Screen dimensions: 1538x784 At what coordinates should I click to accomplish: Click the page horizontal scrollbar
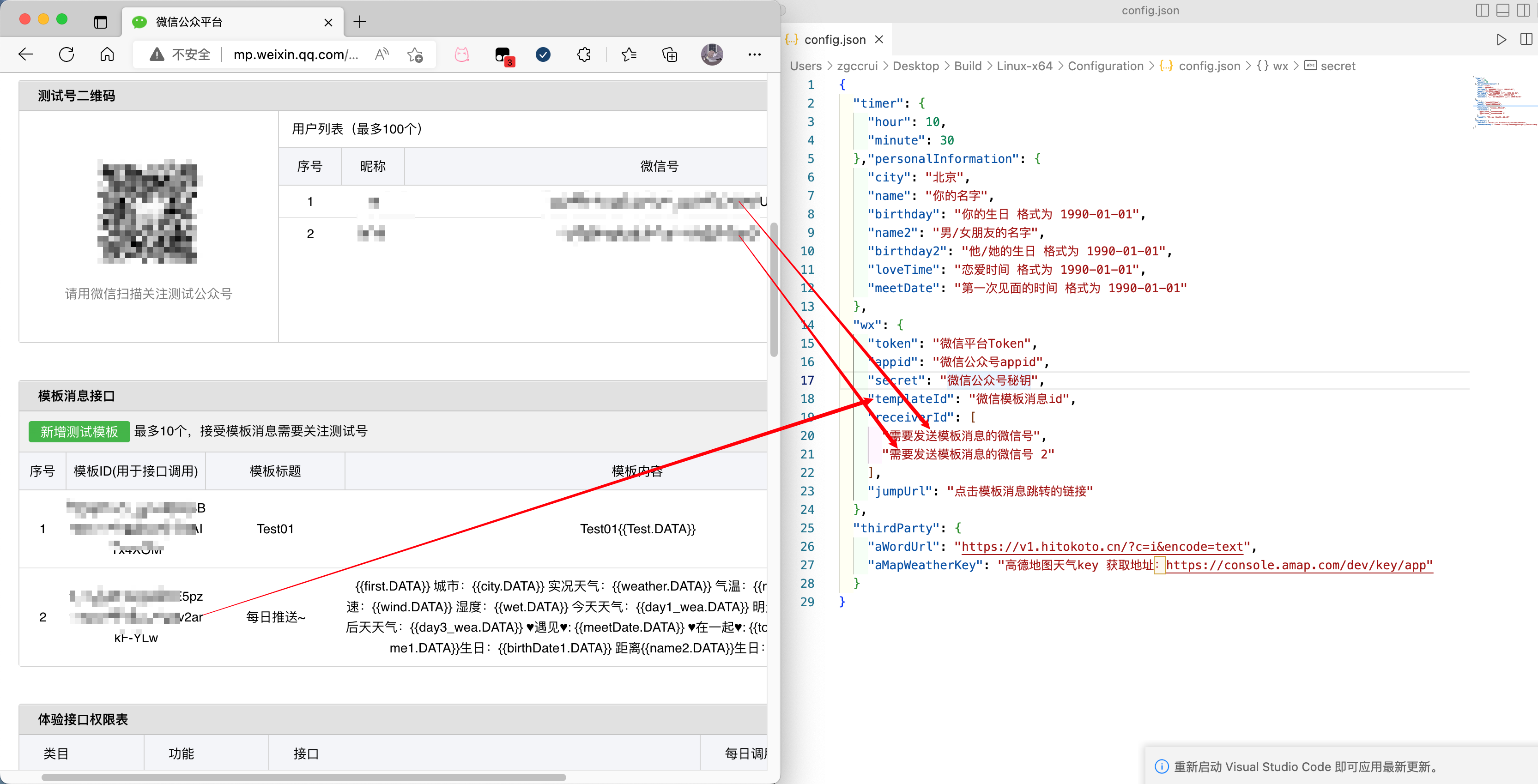(x=303, y=777)
